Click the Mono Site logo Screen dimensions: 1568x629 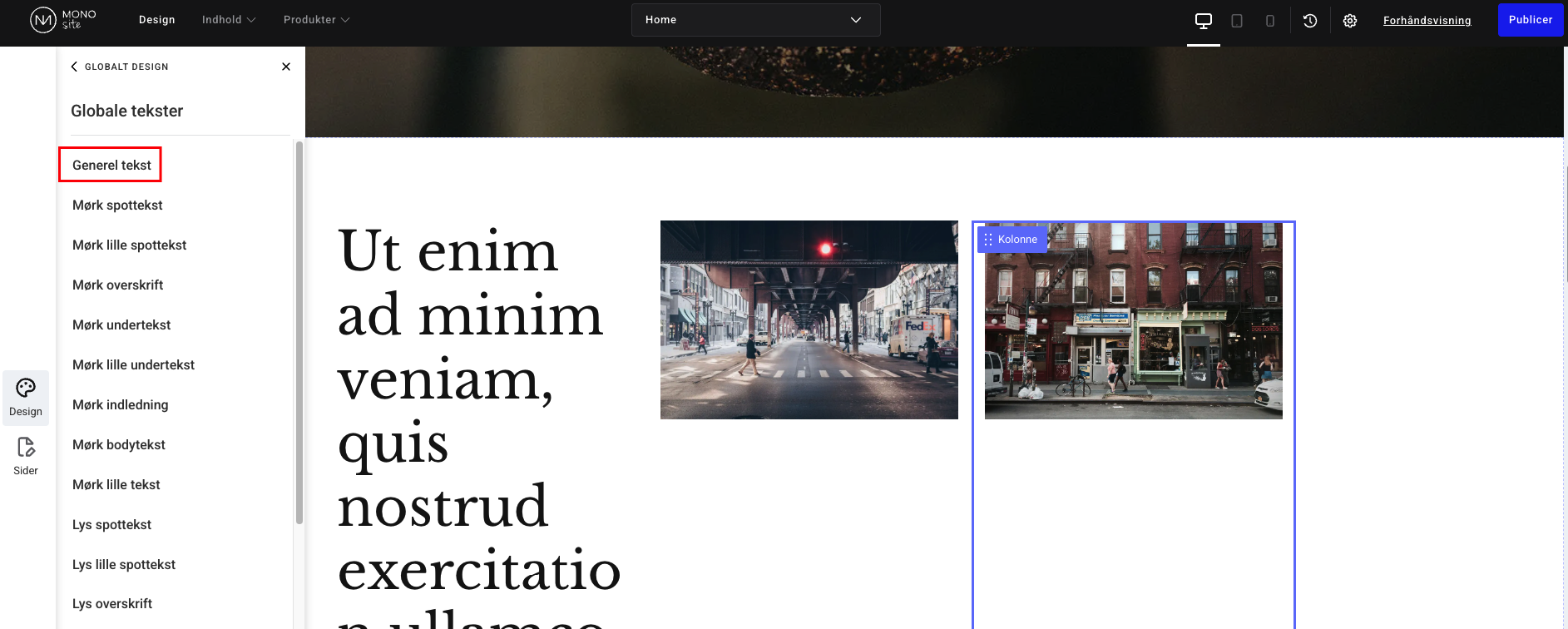coord(63,20)
